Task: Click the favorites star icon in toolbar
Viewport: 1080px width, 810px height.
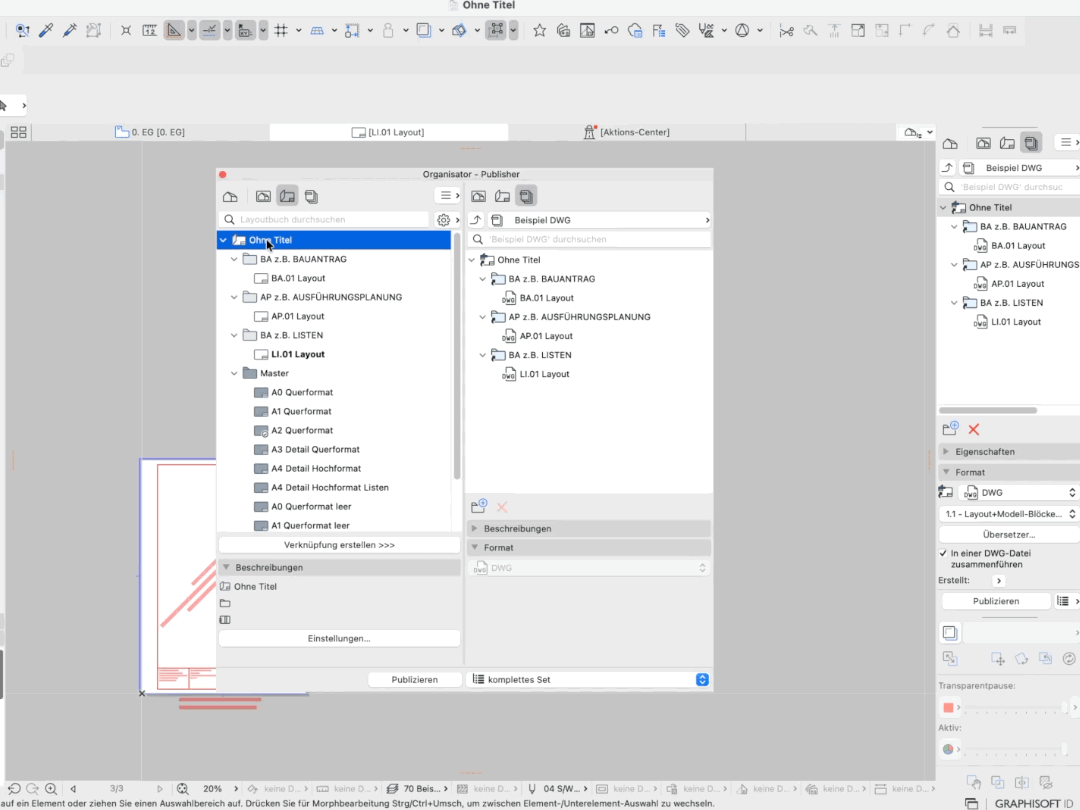Action: pyautogui.click(x=539, y=30)
